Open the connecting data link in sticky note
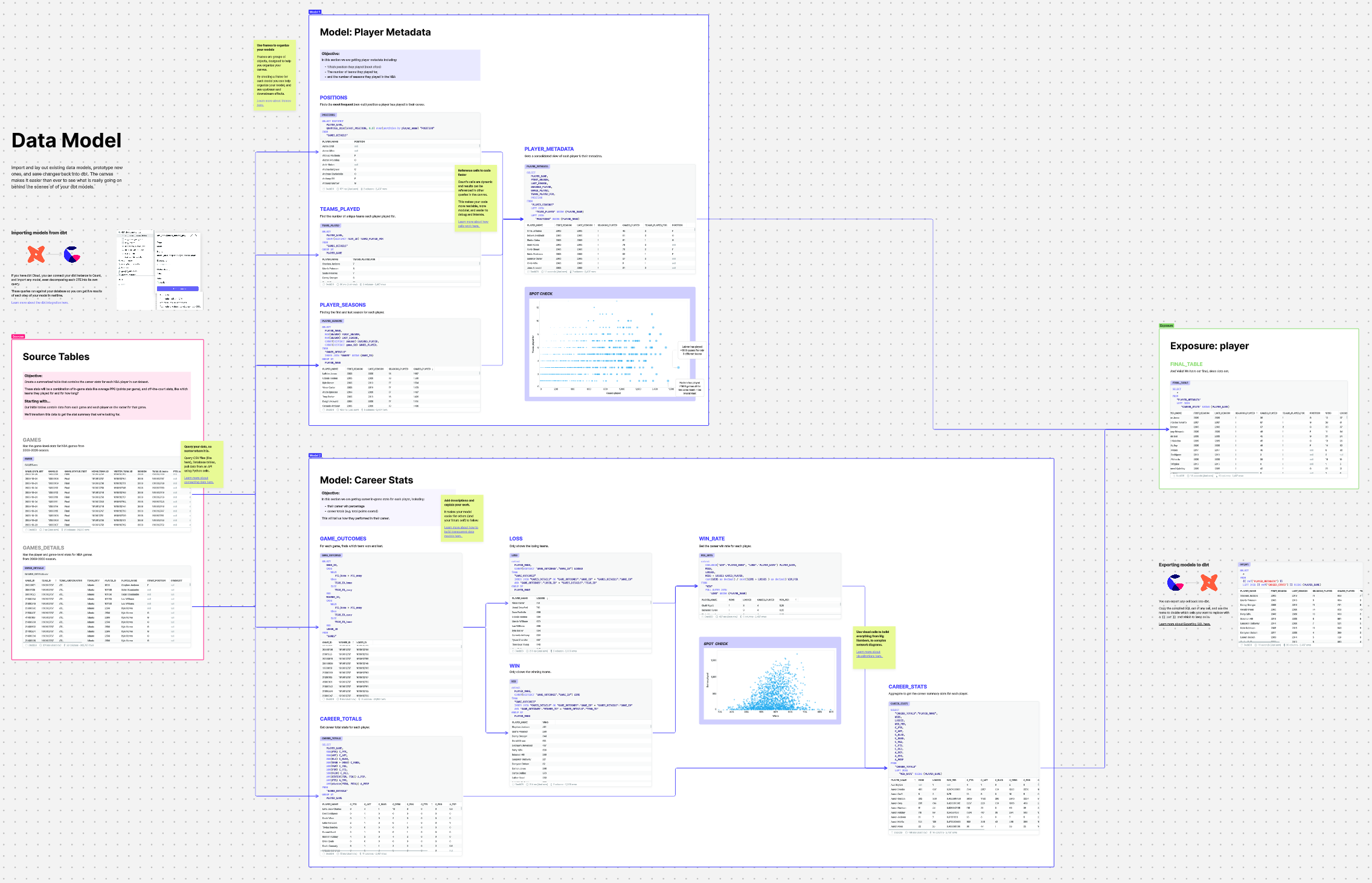Image resolution: width=1372 pixels, height=883 pixels. 198,480
